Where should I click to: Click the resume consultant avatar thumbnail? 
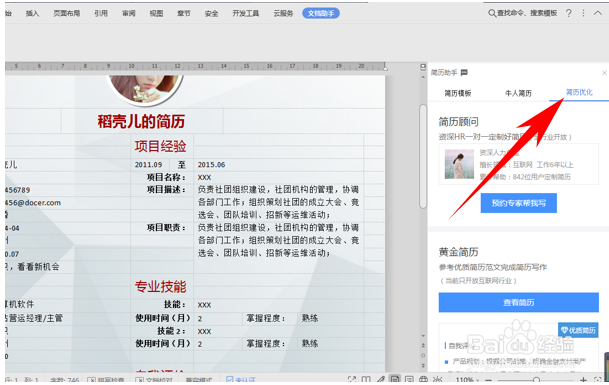click(459, 164)
